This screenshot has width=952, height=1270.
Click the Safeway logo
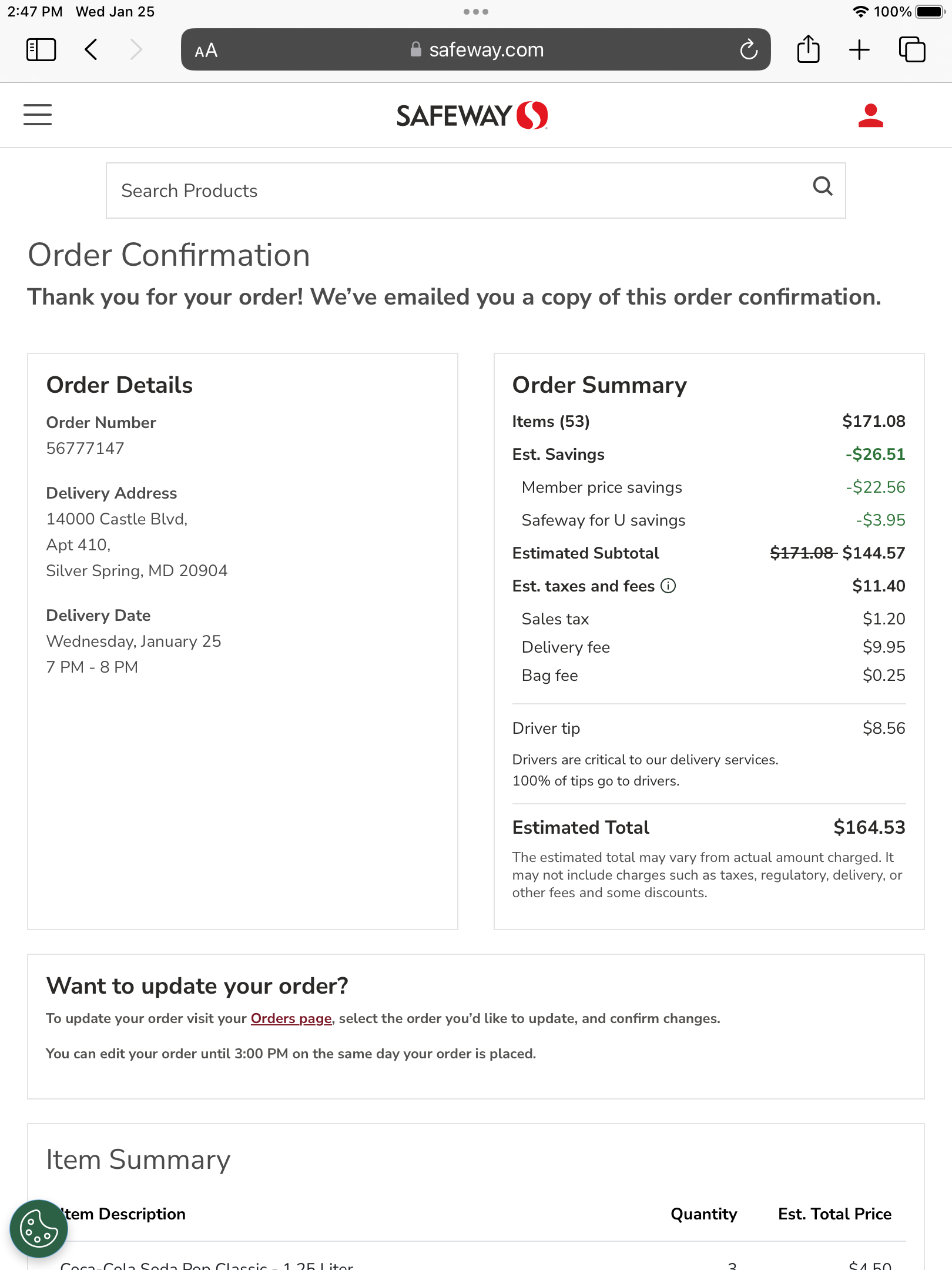[472, 115]
